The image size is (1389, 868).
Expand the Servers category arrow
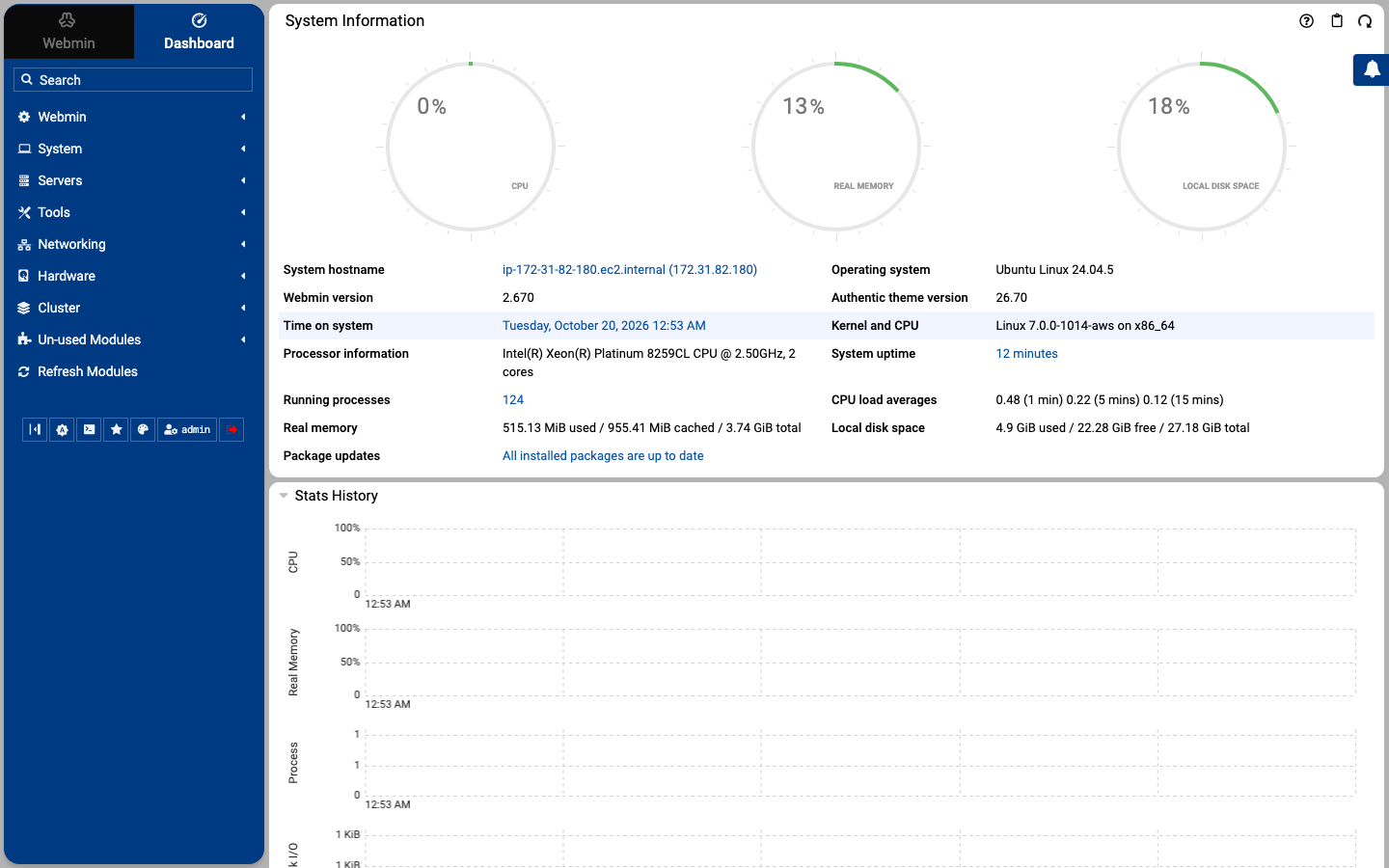pyautogui.click(x=243, y=180)
